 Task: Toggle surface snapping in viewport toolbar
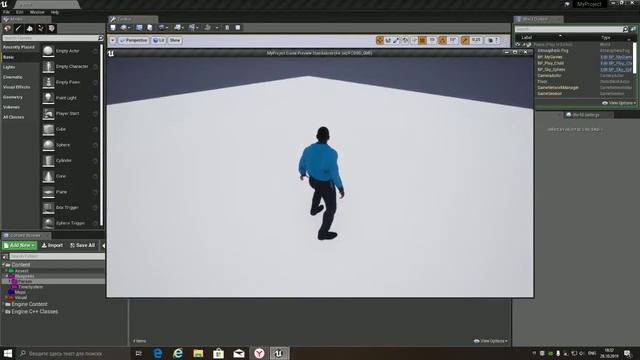tap(414, 40)
